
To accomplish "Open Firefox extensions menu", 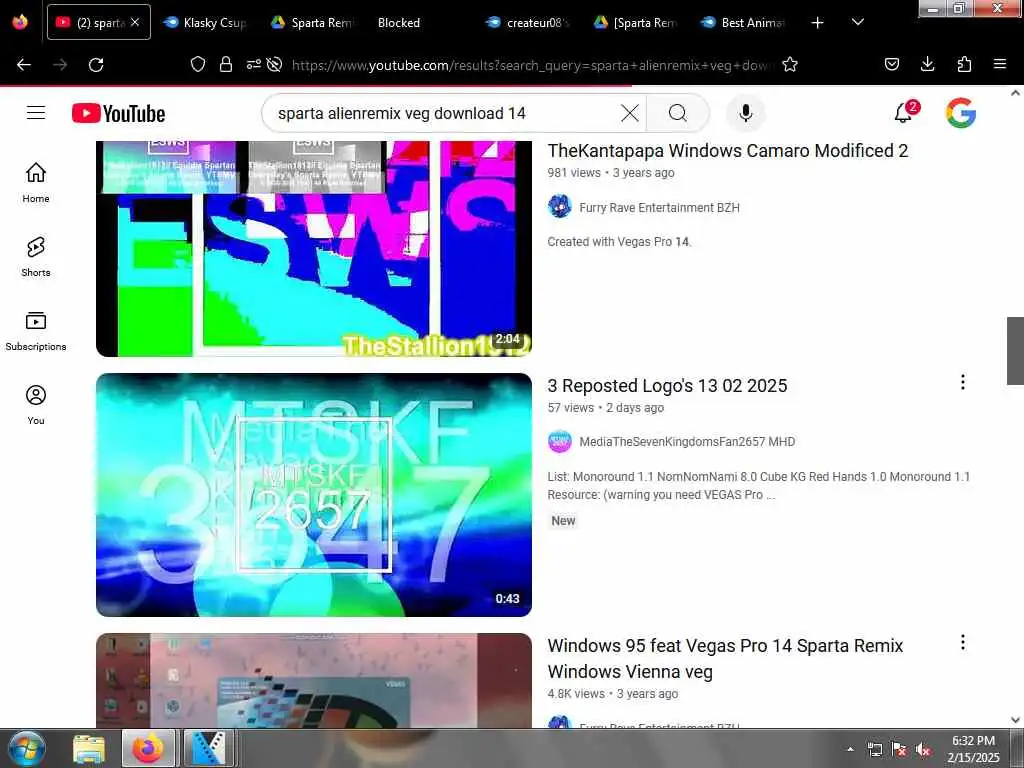I will 964,64.
